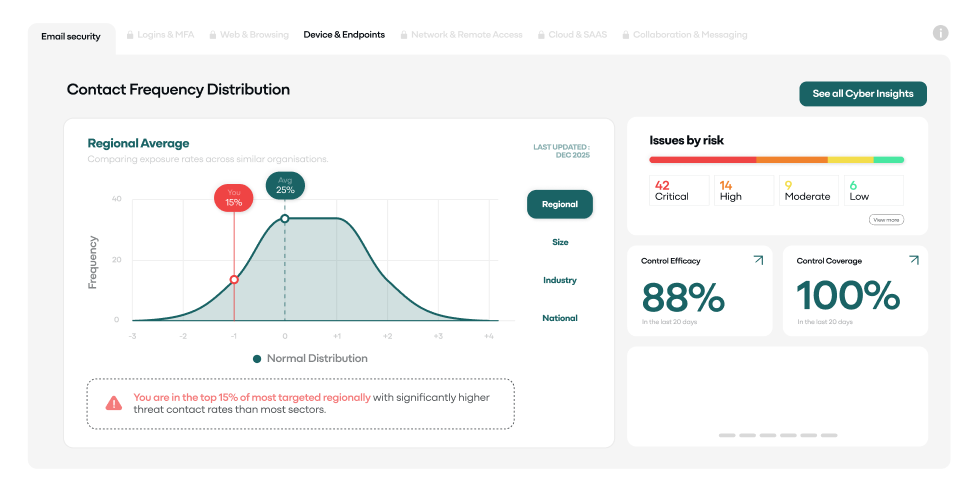Open the Email security tab
Image resolution: width=979 pixels, height=497 pixels.
click(x=71, y=36)
